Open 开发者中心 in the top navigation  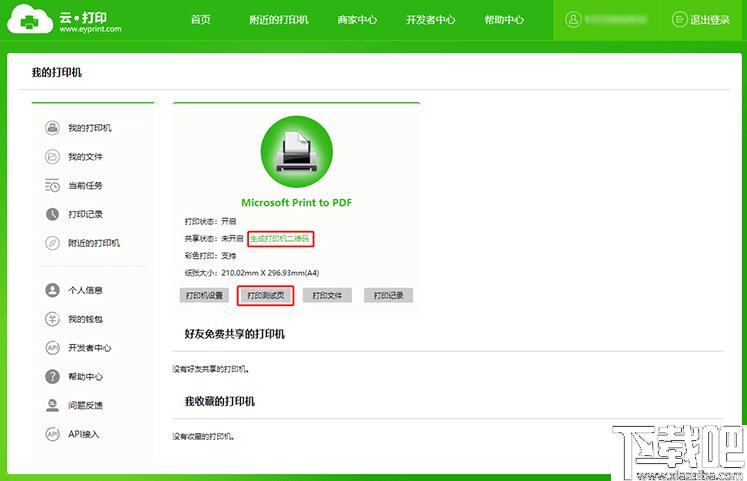click(x=431, y=20)
